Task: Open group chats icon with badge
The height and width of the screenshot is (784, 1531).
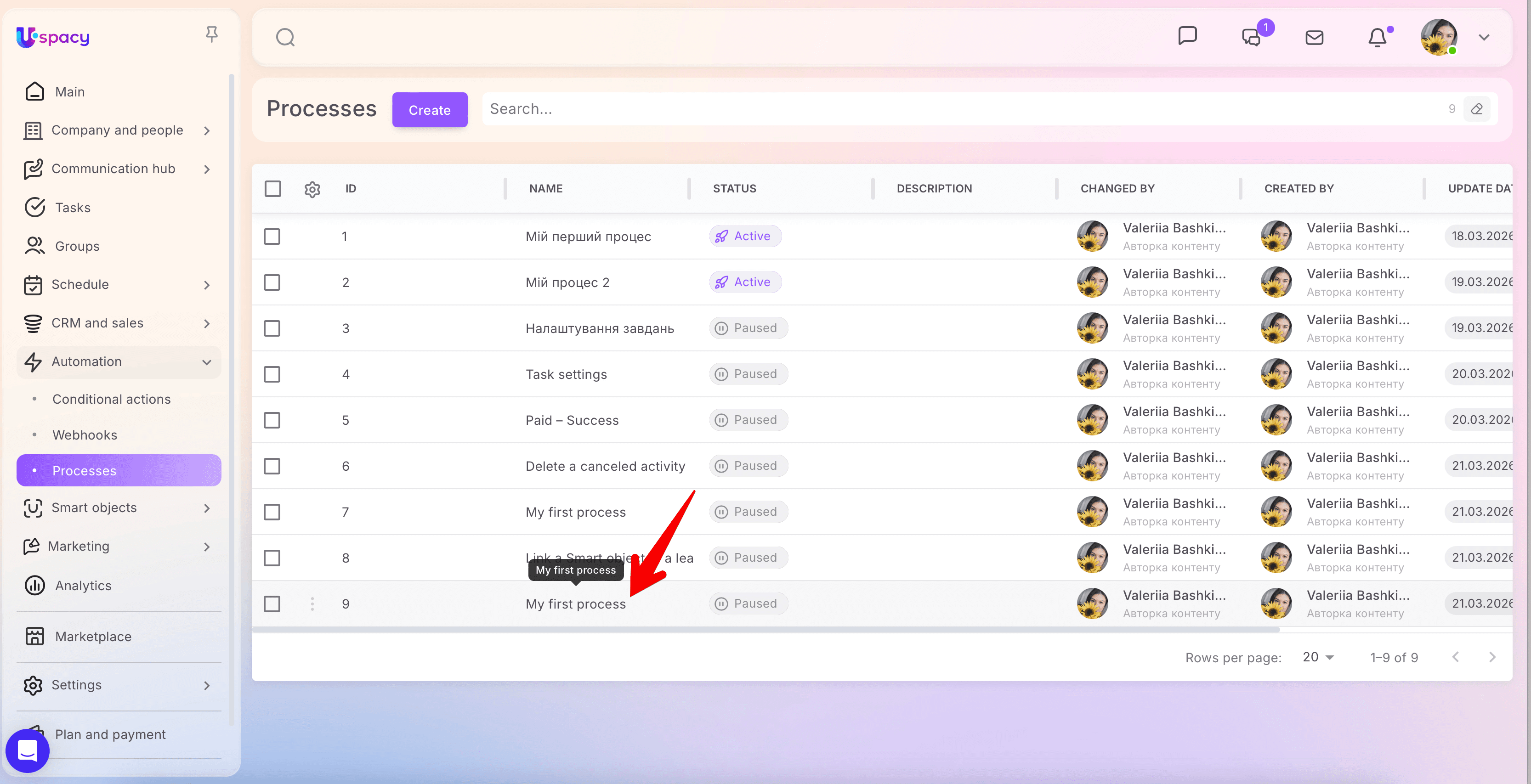Action: point(1252,37)
